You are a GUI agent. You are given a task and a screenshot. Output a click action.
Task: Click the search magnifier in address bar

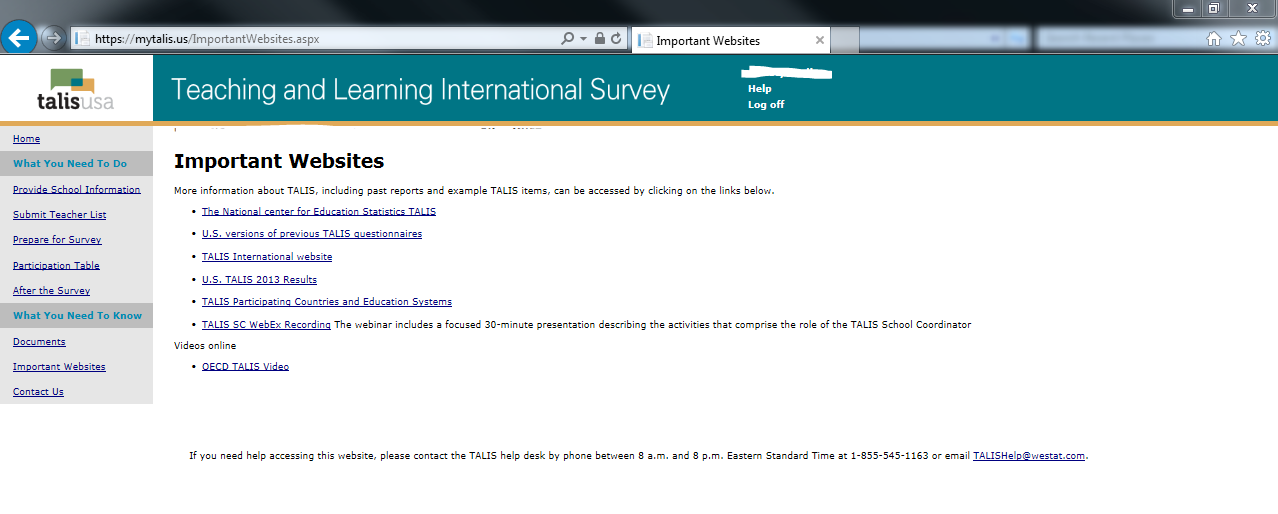coord(568,39)
